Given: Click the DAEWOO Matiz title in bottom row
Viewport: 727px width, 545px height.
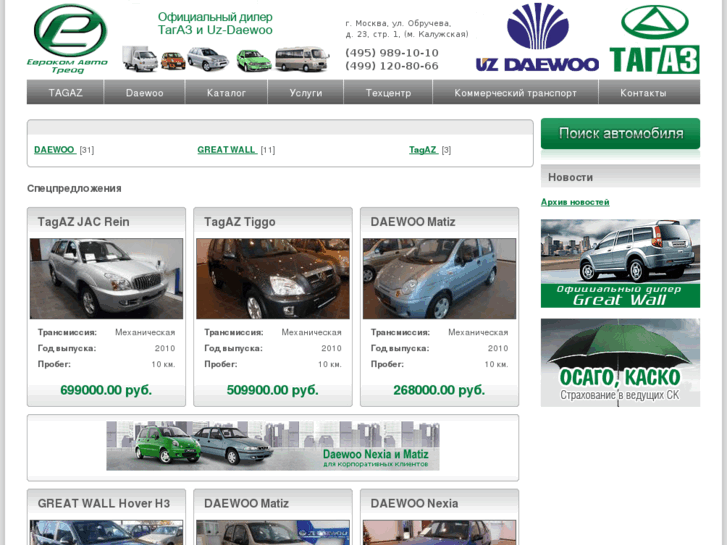Looking at the screenshot, I should pos(246,503).
